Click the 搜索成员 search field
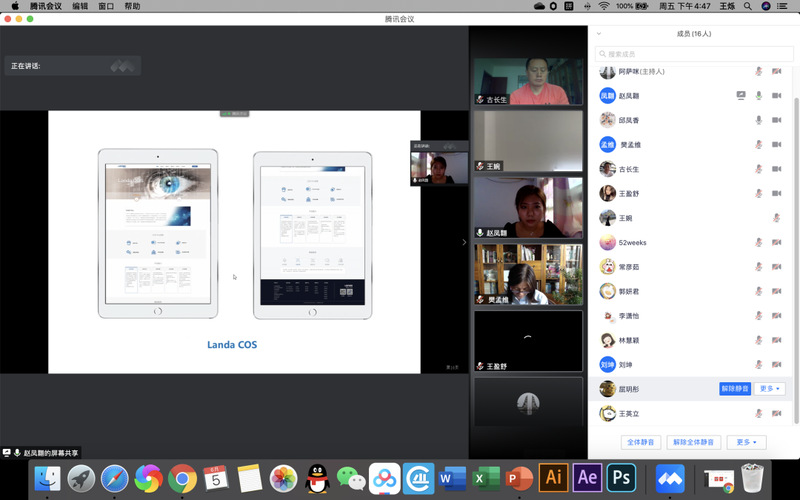 (693, 54)
